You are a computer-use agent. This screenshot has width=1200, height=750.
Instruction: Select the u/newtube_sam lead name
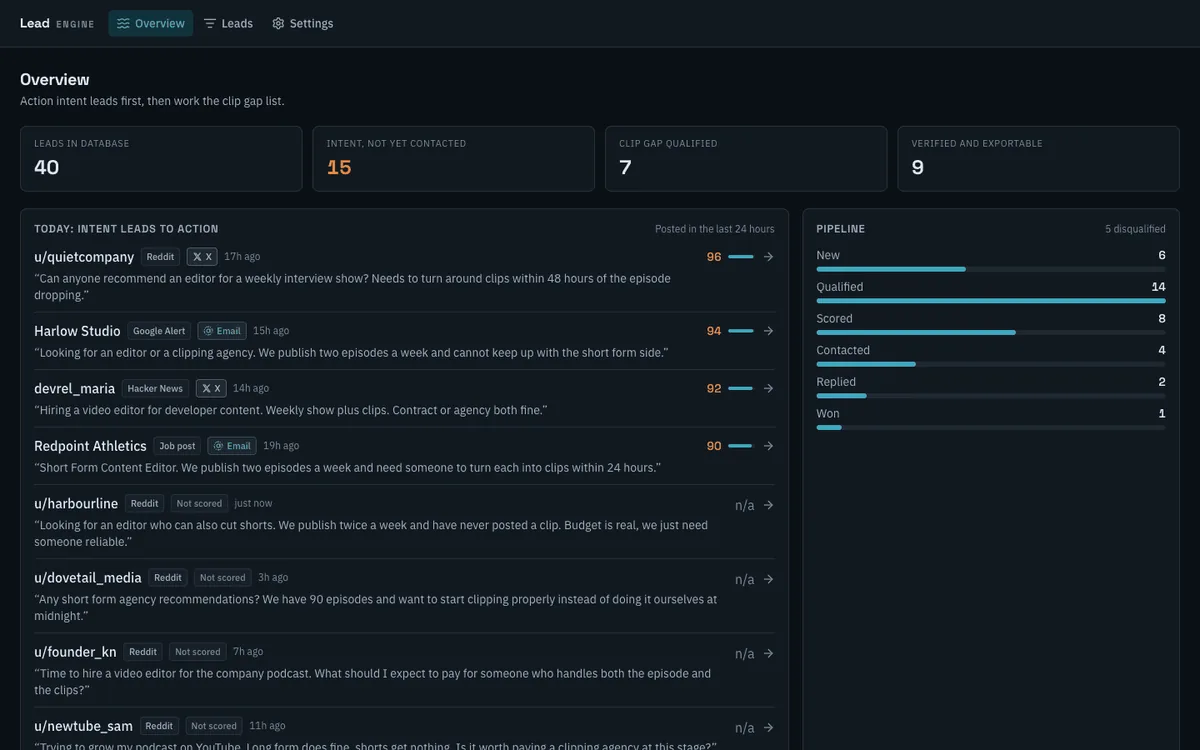coord(84,726)
